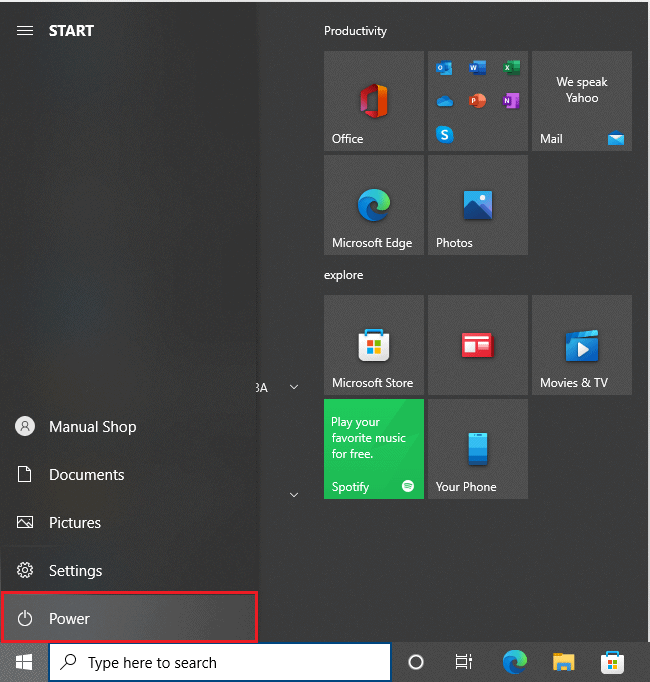Open the Documents folder shortcut

[86, 475]
